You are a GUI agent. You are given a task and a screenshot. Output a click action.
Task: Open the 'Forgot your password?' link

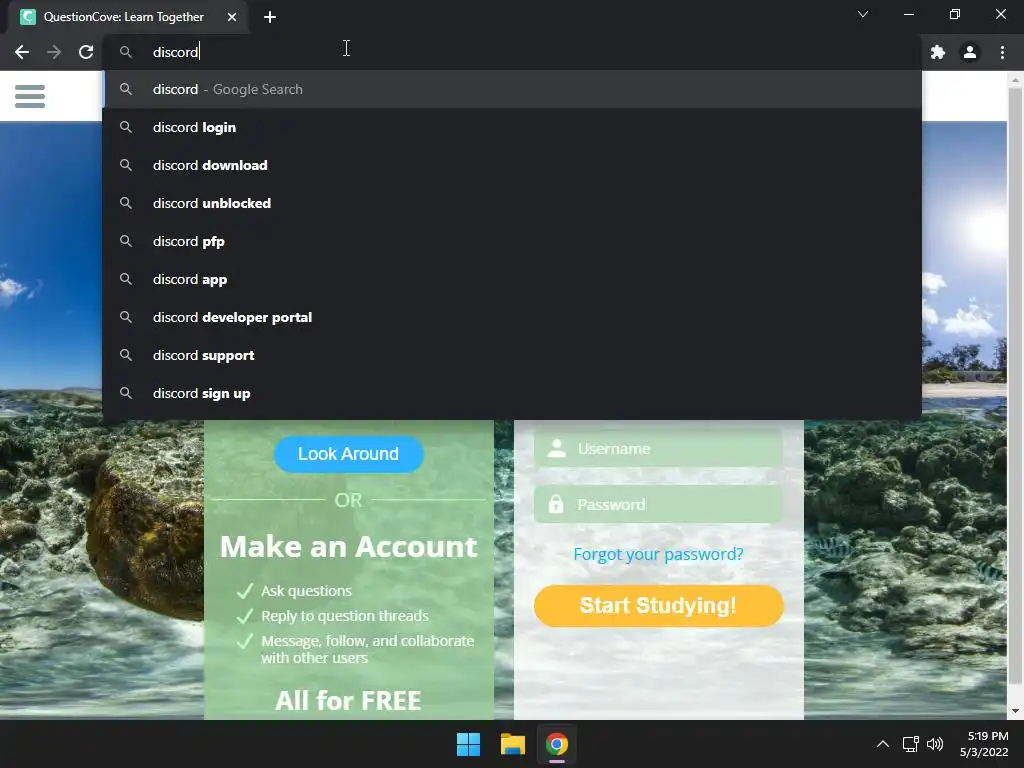658,554
